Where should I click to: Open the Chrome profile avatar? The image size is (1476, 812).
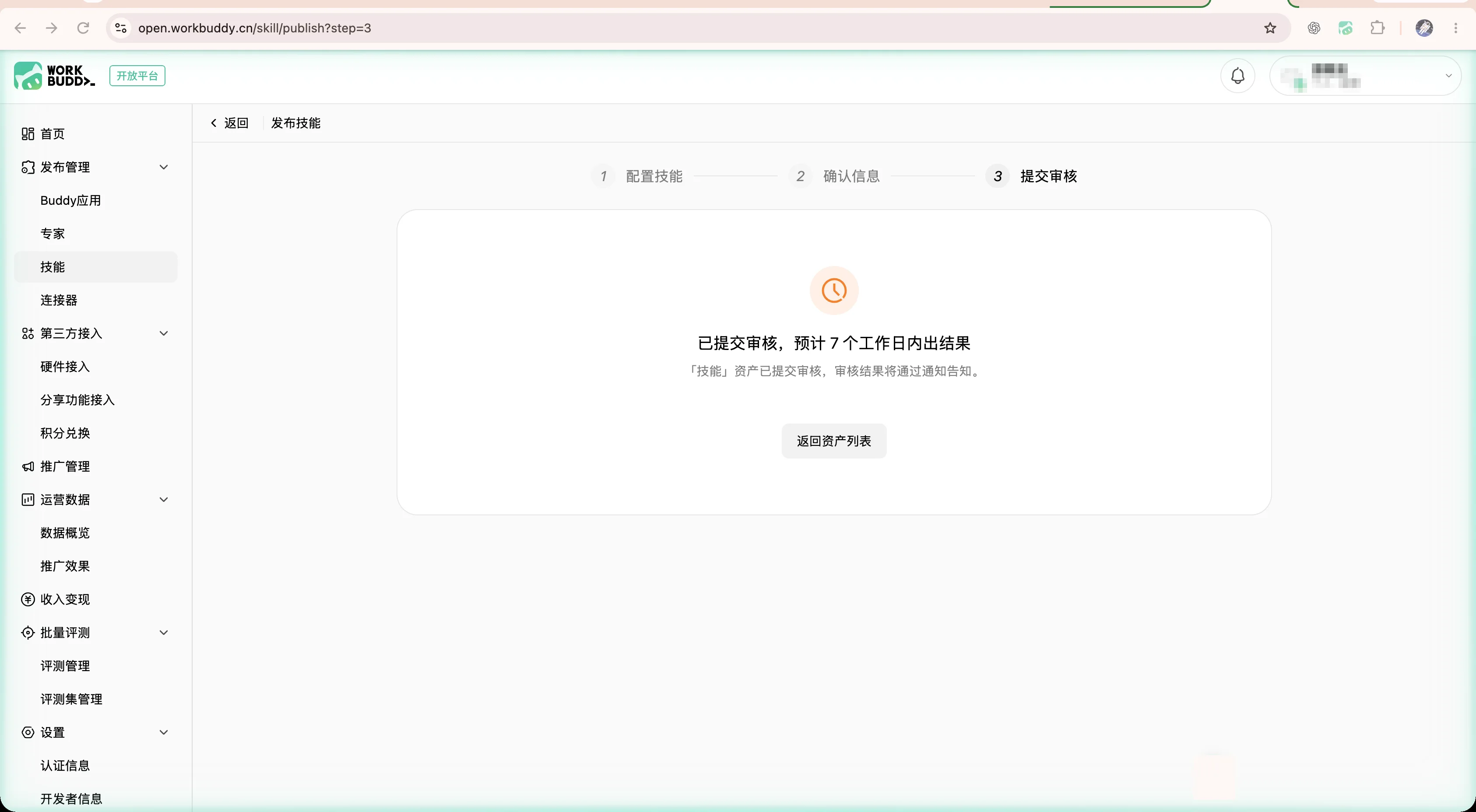[x=1424, y=28]
